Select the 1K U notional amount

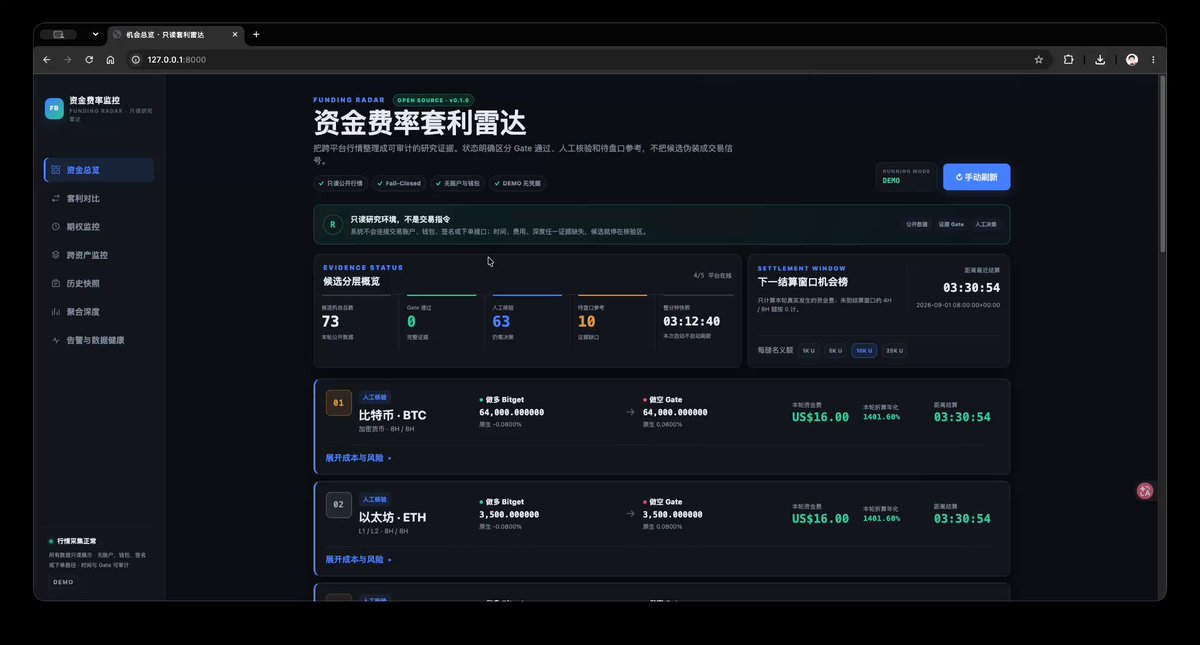[x=808, y=351]
